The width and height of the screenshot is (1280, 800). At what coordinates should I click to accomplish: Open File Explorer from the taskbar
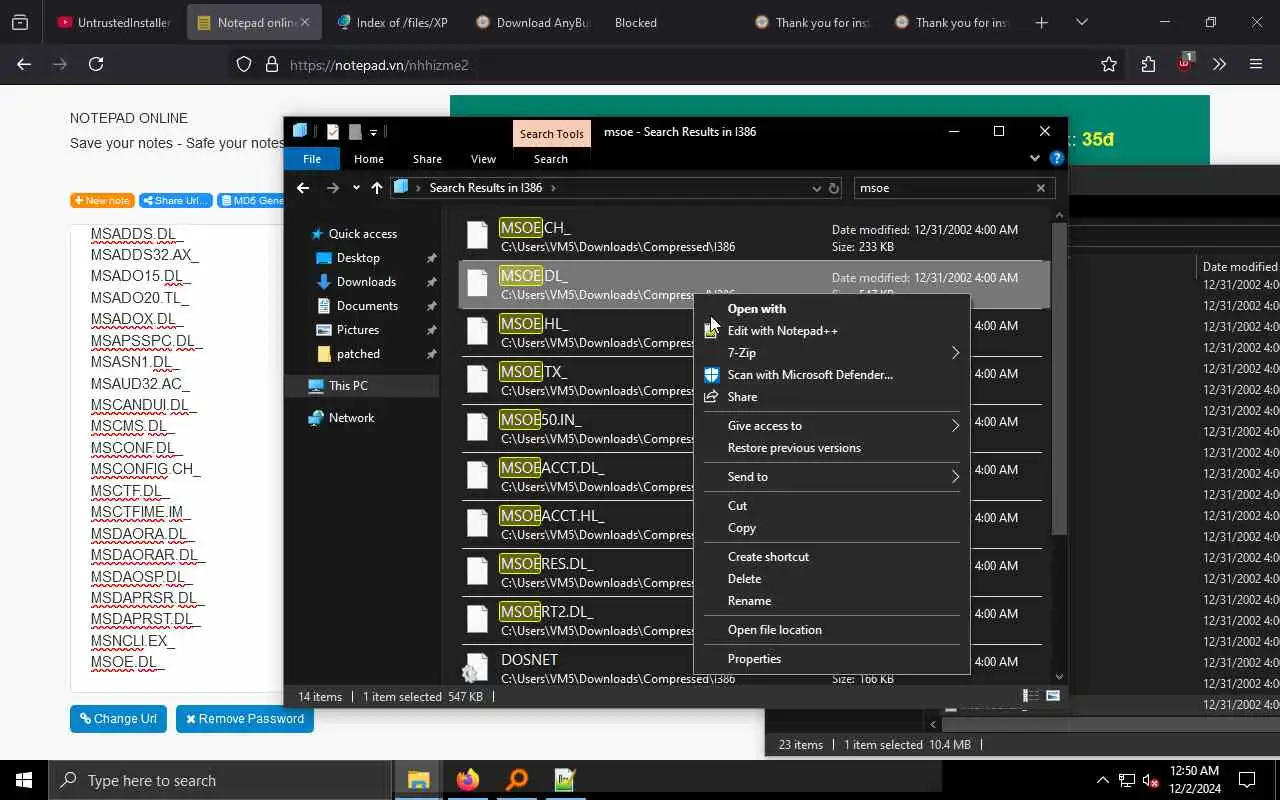418,780
